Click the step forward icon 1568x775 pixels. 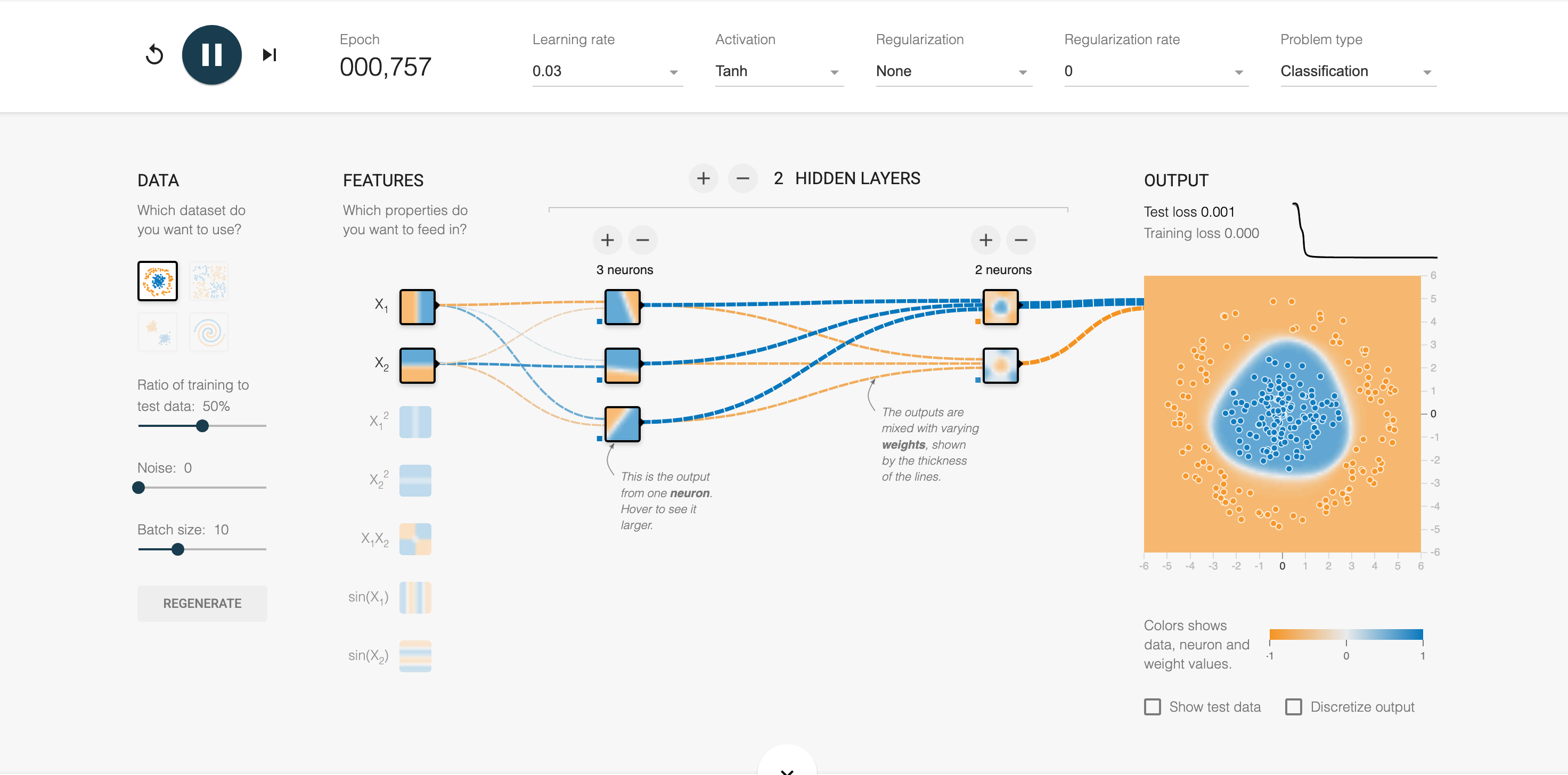point(269,55)
